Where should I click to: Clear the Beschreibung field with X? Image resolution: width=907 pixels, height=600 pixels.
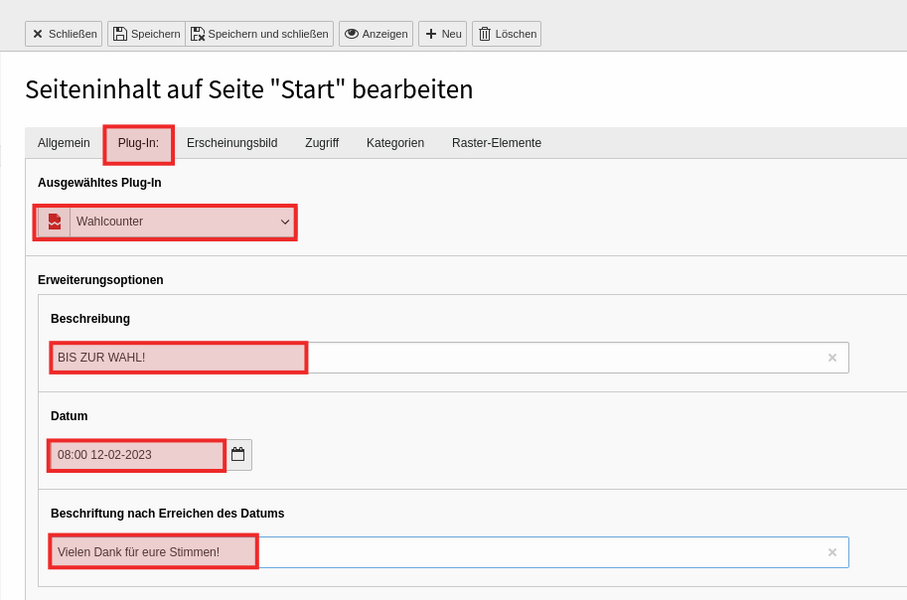(832, 358)
